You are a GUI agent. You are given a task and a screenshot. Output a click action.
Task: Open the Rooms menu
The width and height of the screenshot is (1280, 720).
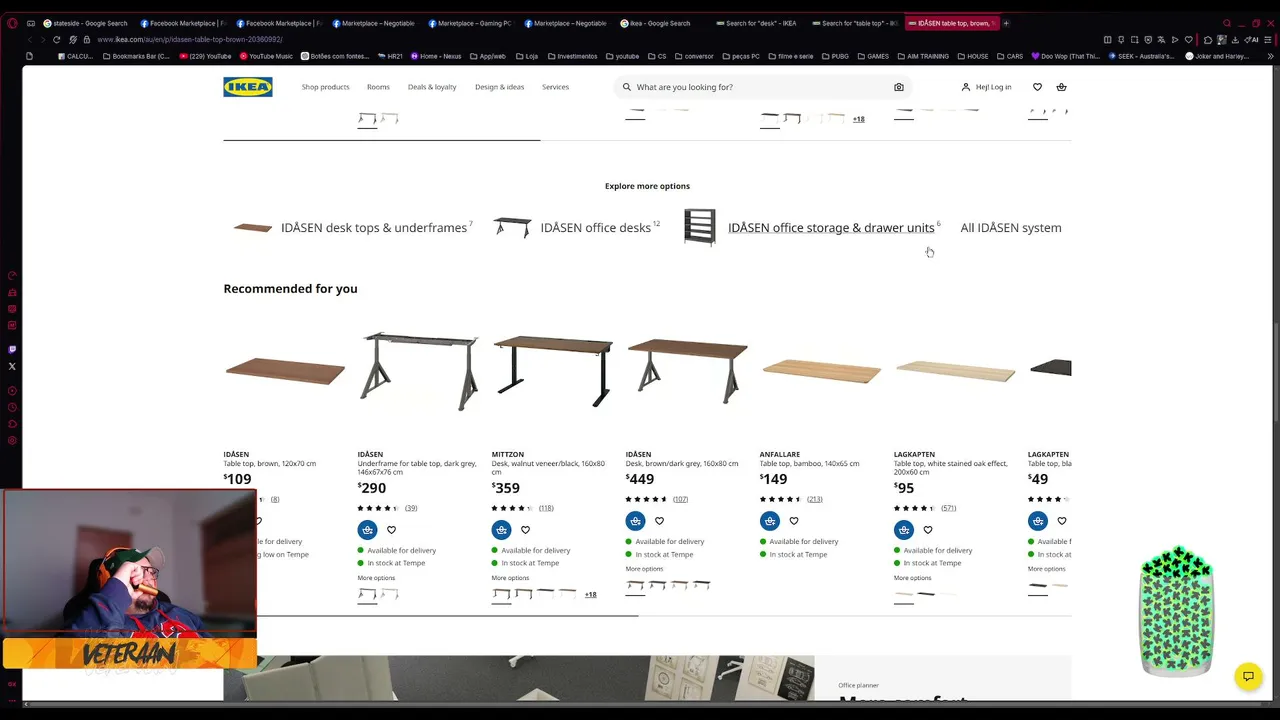click(378, 87)
